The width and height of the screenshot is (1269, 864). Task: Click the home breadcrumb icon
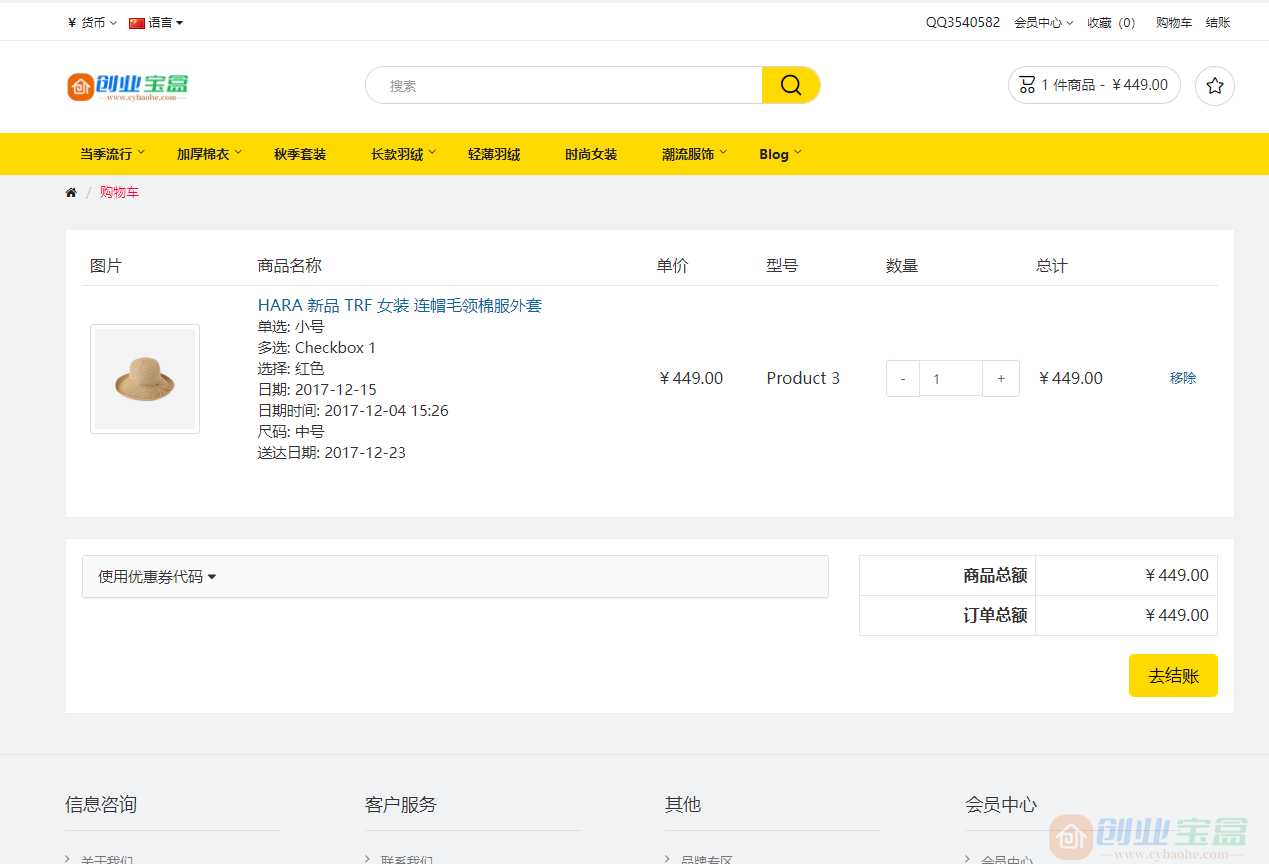click(71, 192)
